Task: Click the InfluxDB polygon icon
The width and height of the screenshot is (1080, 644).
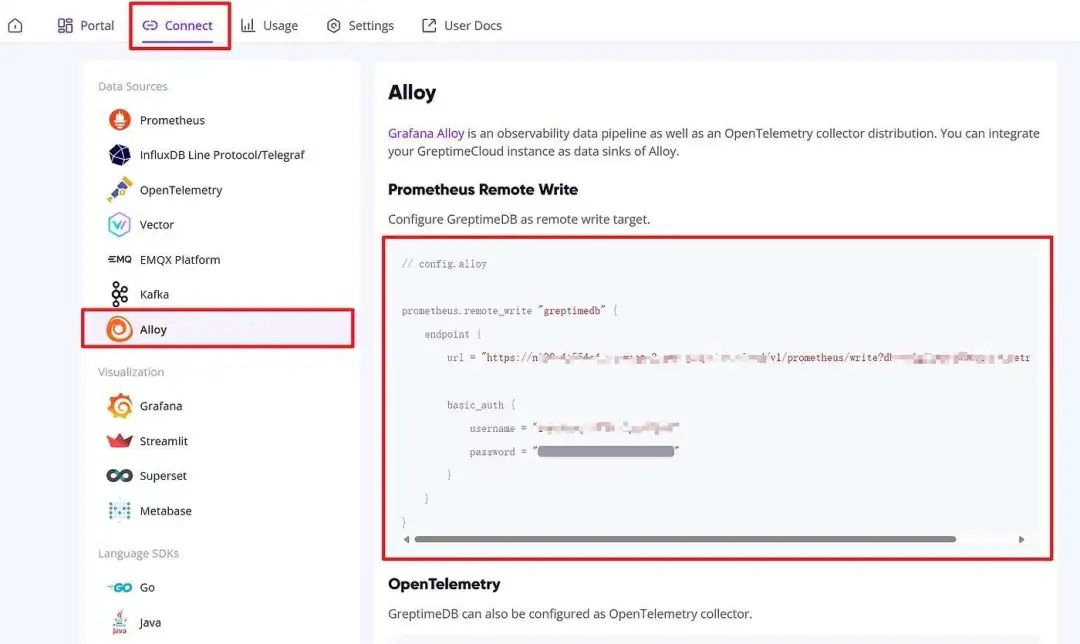Action: (119, 155)
